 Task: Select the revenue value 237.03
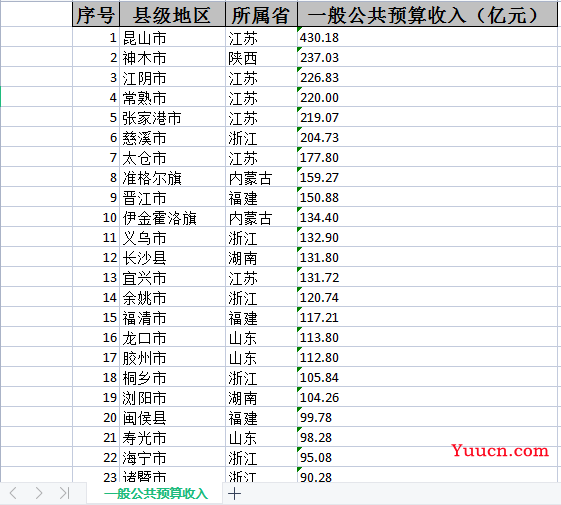(427, 57)
